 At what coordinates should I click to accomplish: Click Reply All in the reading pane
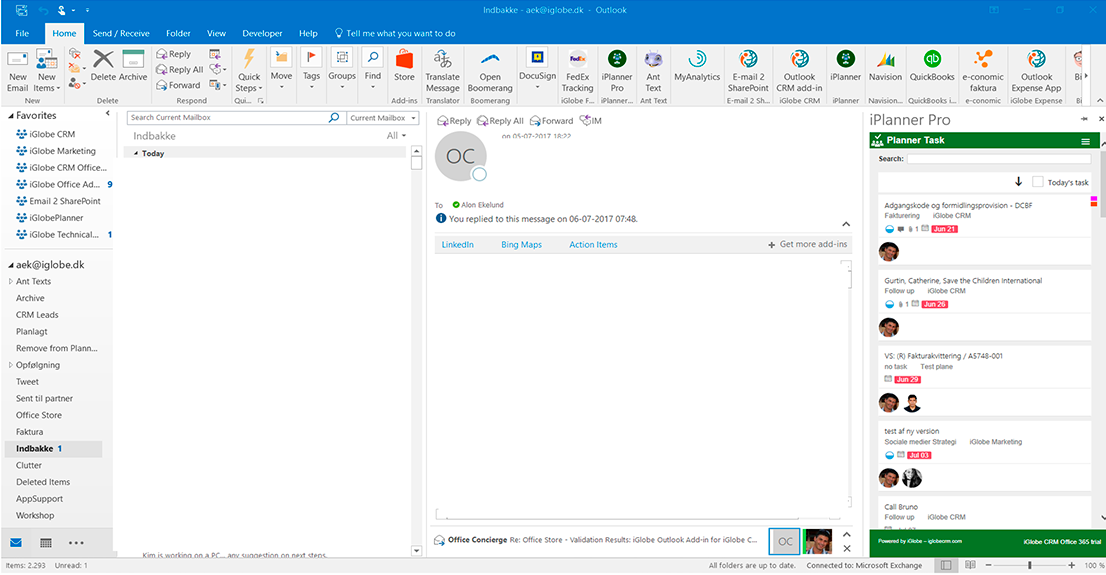[x=500, y=121]
